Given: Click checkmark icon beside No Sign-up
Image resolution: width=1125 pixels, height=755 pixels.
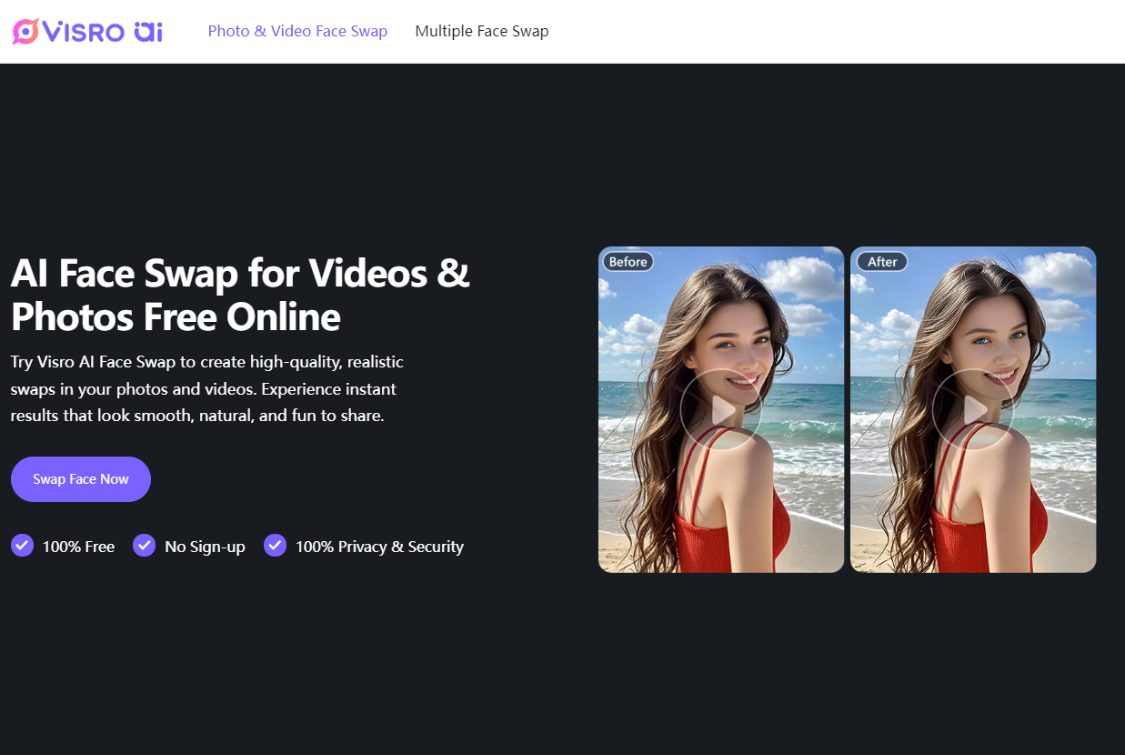Looking at the screenshot, I should 144,545.
